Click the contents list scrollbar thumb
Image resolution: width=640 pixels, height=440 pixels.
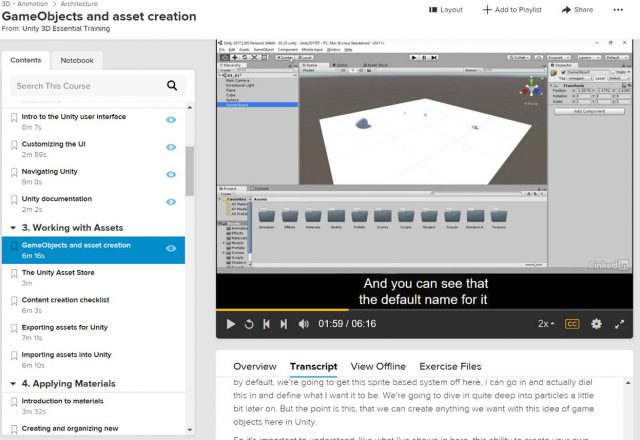(x=189, y=171)
